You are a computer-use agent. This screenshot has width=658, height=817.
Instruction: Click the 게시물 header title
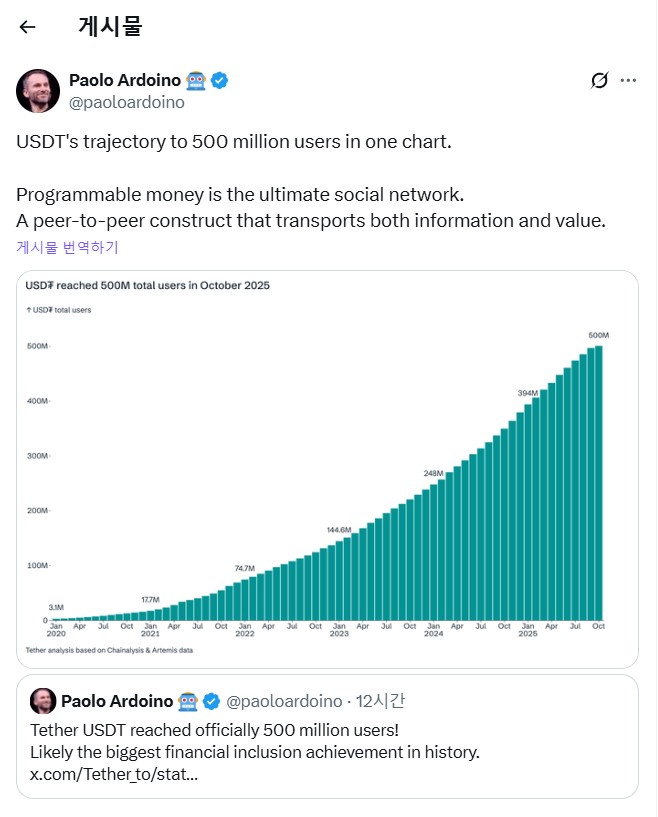pos(110,27)
